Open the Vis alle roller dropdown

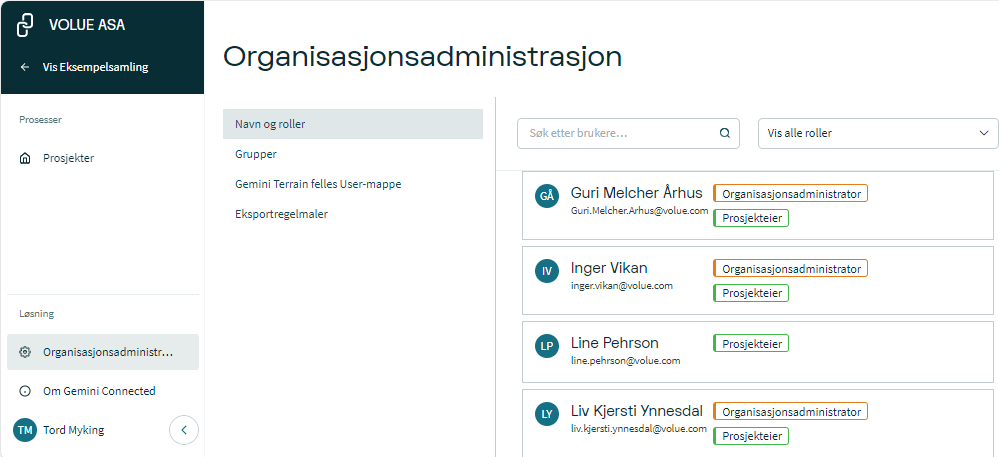click(877, 133)
